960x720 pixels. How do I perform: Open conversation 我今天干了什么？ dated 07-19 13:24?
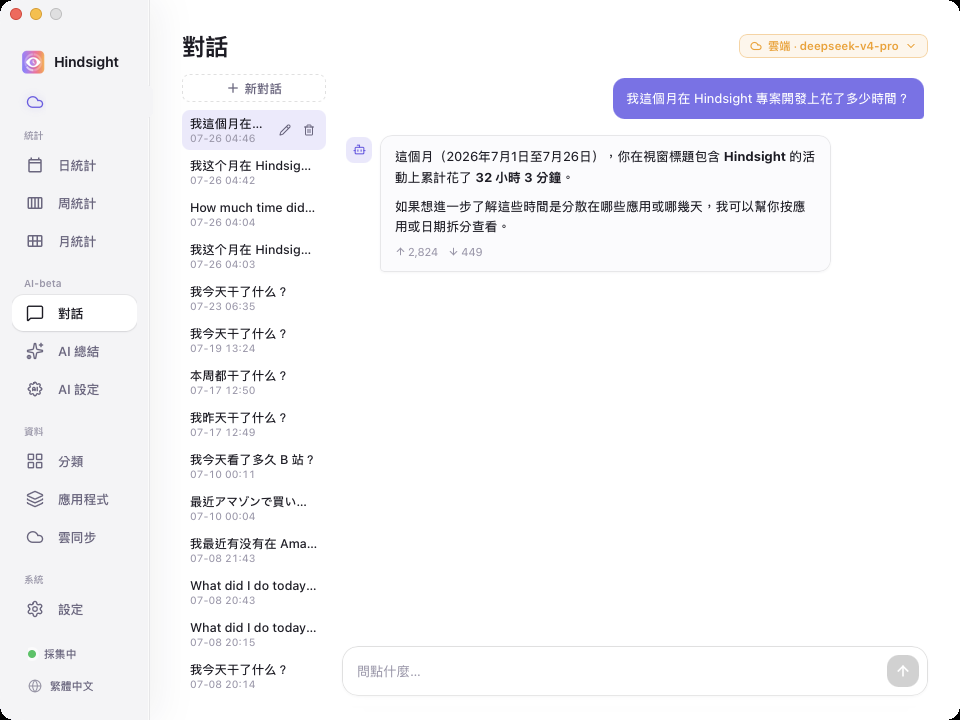tap(254, 340)
